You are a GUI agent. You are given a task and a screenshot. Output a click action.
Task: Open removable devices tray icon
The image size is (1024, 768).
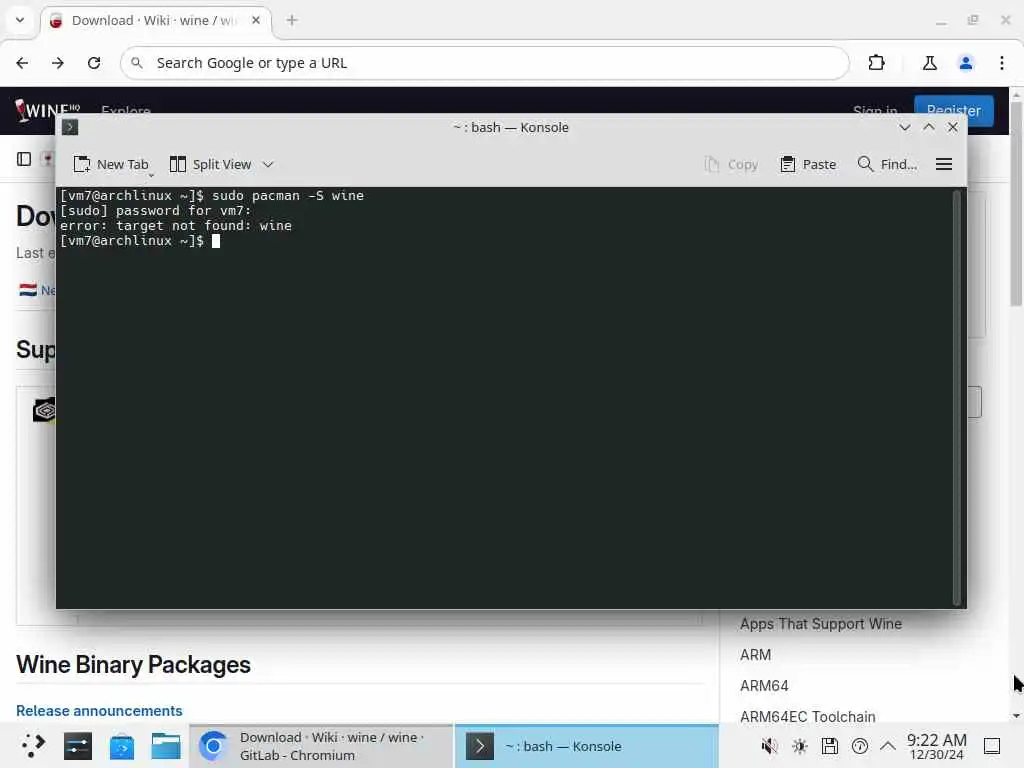point(829,746)
